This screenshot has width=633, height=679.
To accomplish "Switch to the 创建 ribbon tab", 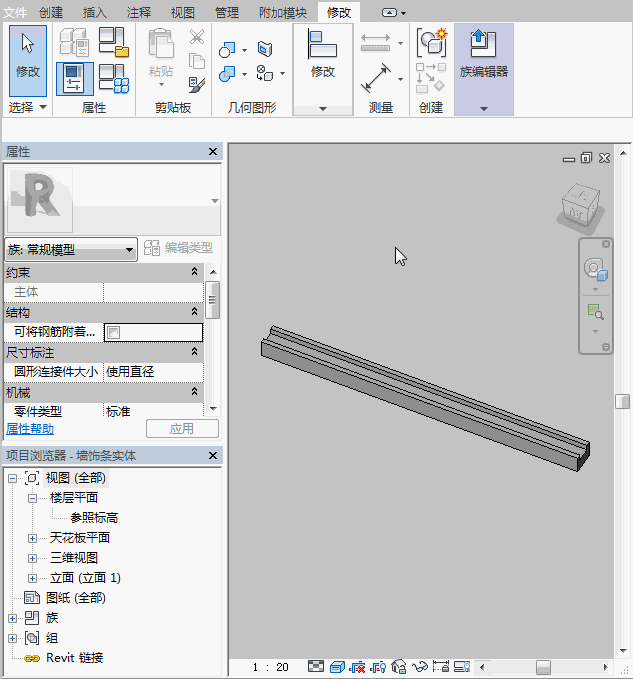I will tap(51, 13).
